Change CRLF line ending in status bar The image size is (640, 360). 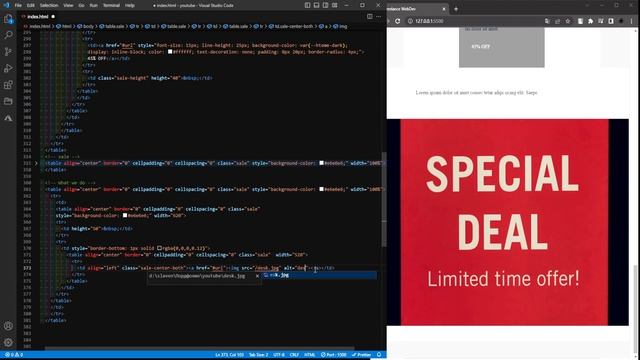(294, 355)
